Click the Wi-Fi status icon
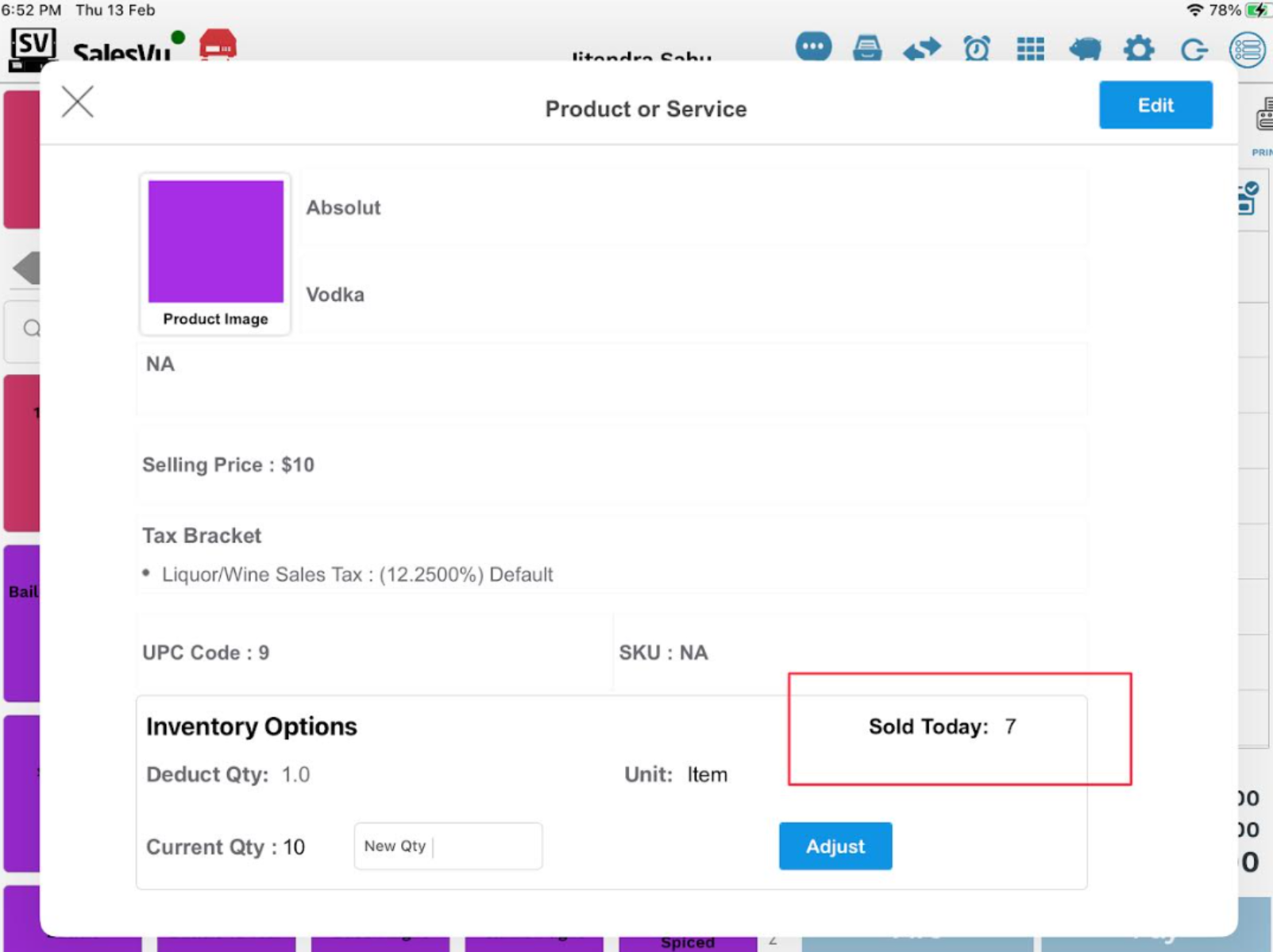The height and width of the screenshot is (952, 1273). tap(1195, 10)
